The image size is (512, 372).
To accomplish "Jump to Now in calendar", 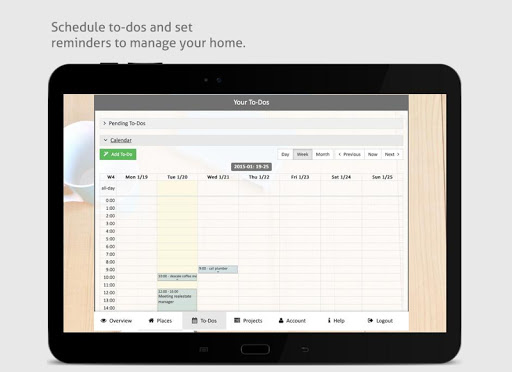I will [x=373, y=154].
